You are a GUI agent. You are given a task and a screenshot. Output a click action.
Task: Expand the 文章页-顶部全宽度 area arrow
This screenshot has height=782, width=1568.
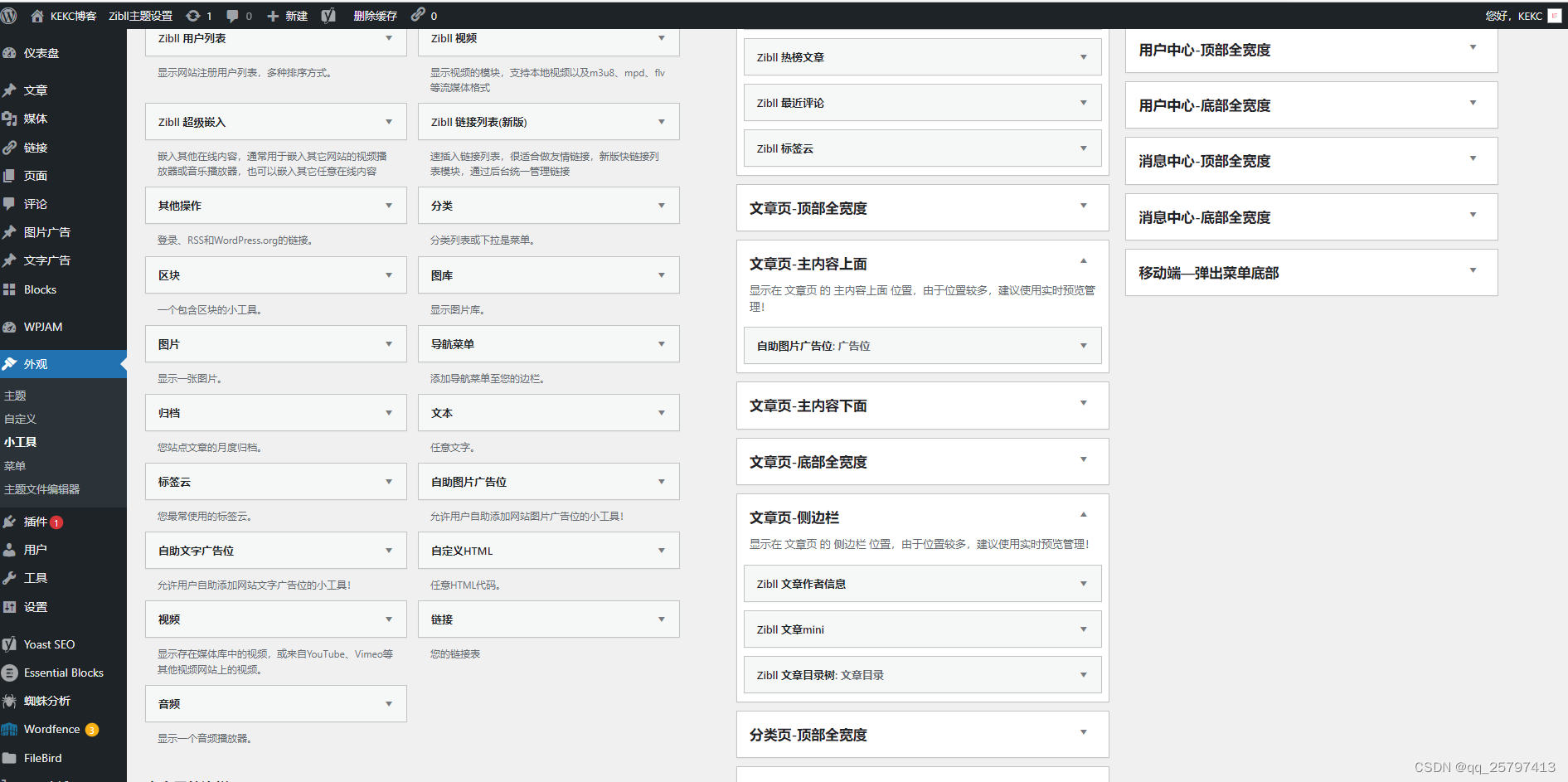(x=1084, y=206)
